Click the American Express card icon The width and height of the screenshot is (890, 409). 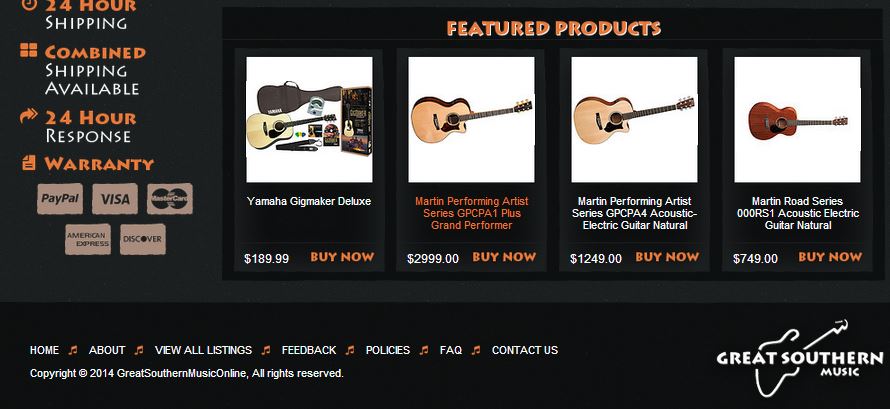pyautogui.click(x=88, y=239)
